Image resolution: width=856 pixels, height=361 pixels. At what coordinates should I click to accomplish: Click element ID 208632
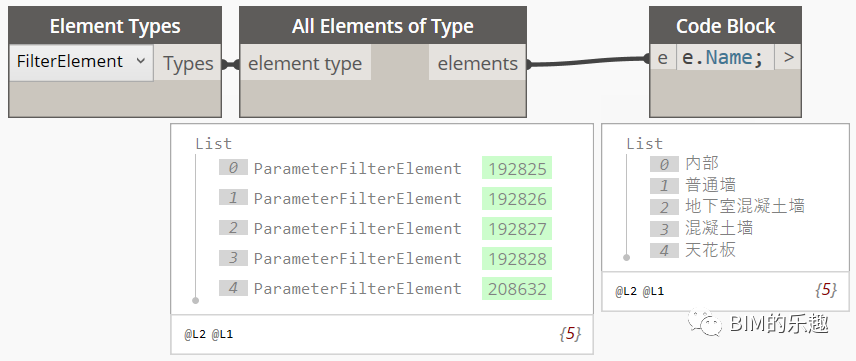coord(517,289)
